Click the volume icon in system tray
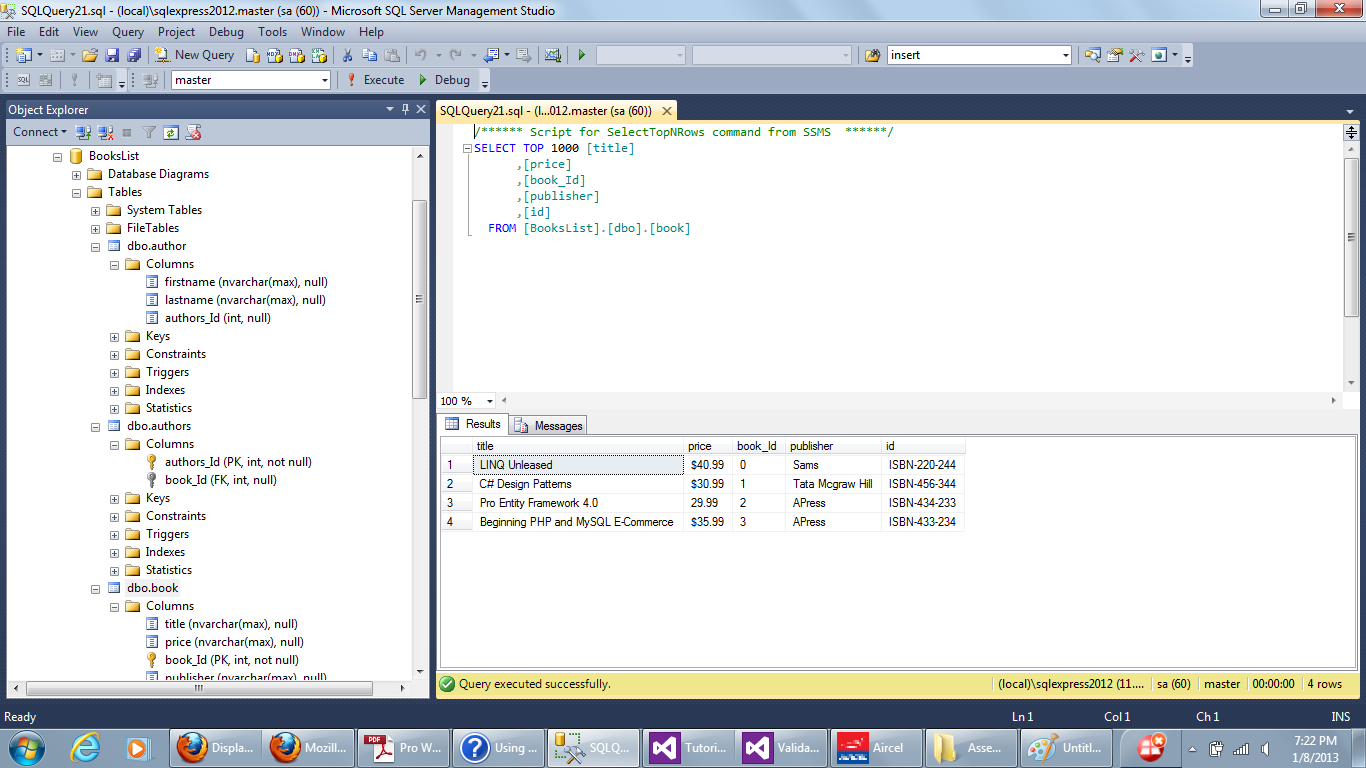1366x768 pixels. pos(1266,748)
